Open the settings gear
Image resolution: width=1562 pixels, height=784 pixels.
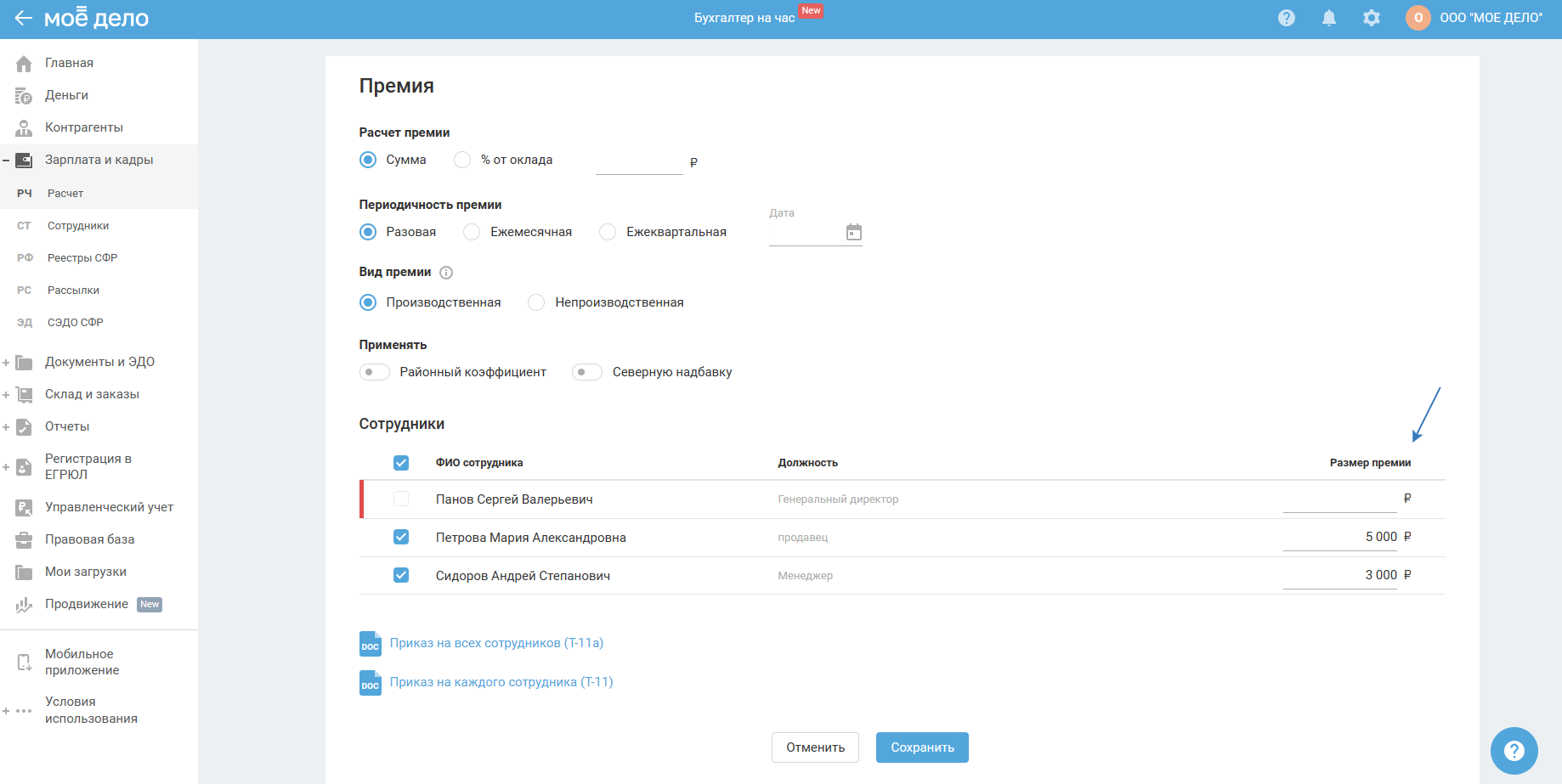coord(1372,18)
